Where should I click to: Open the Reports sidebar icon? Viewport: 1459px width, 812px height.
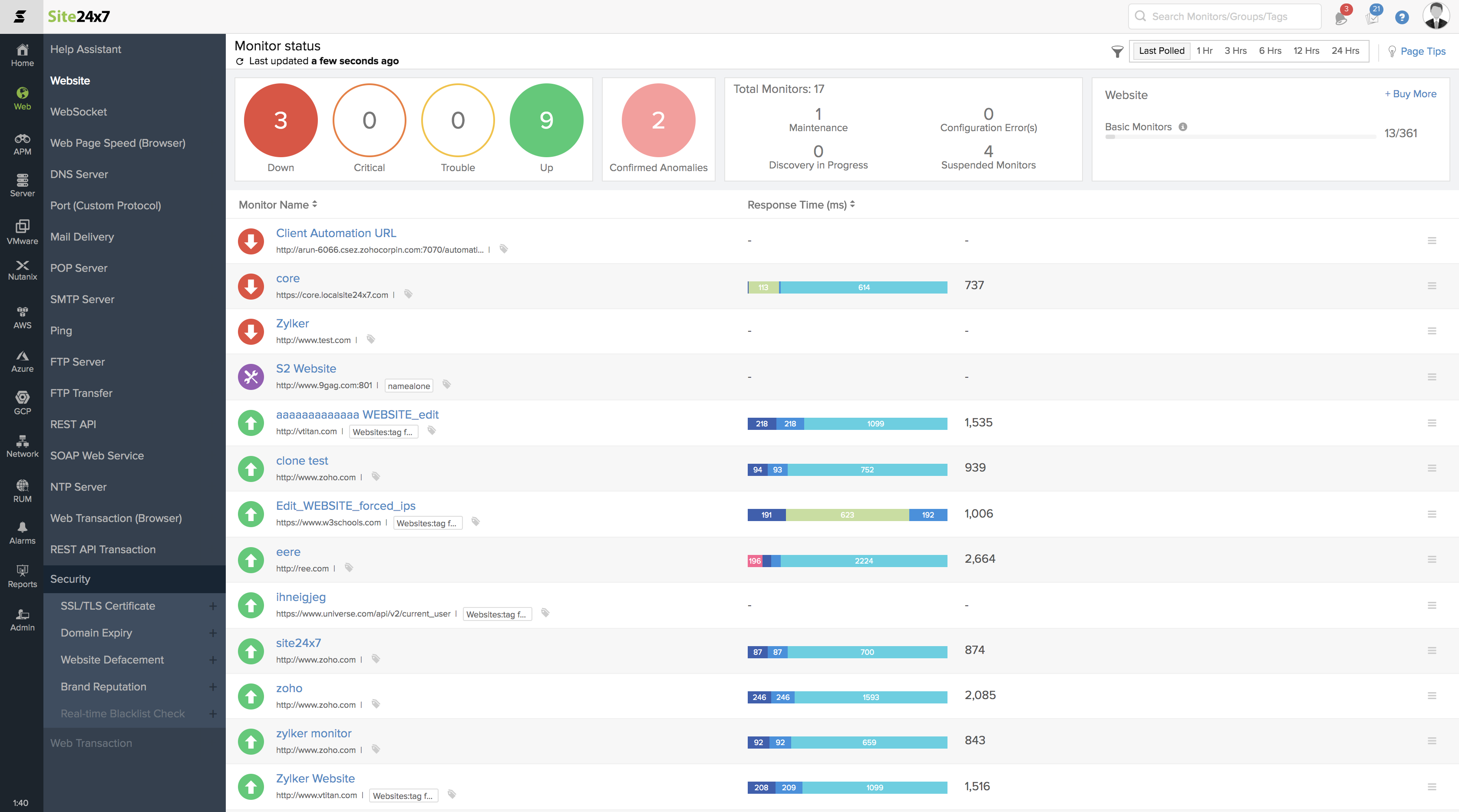(22, 576)
